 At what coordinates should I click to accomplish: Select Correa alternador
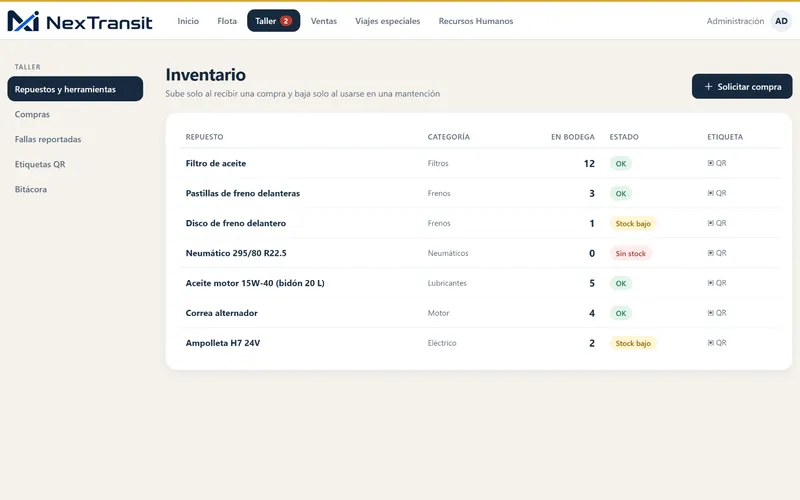[221, 313]
